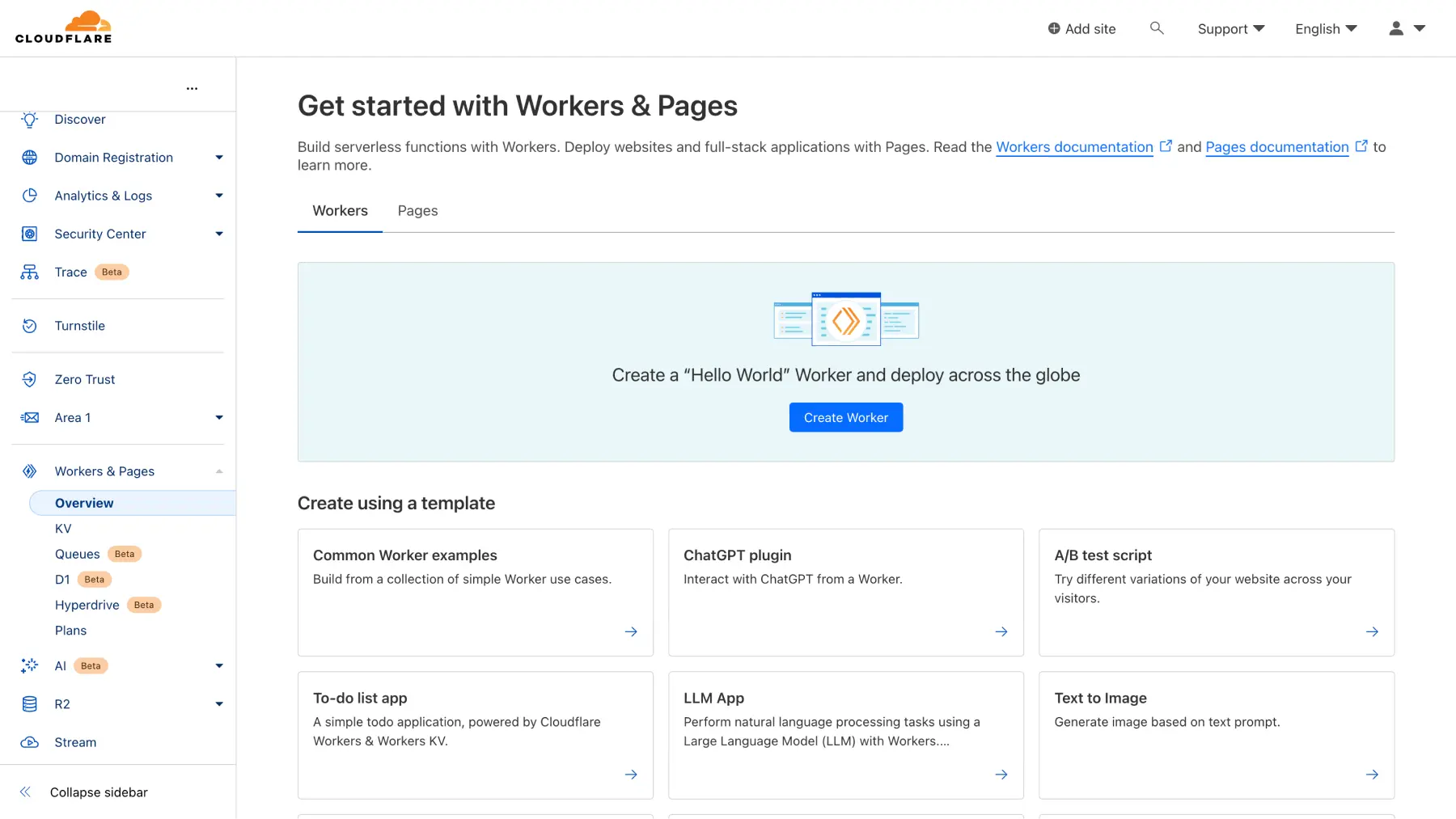Click arrow on Common Worker examples card
1456x819 pixels.
[631, 631]
